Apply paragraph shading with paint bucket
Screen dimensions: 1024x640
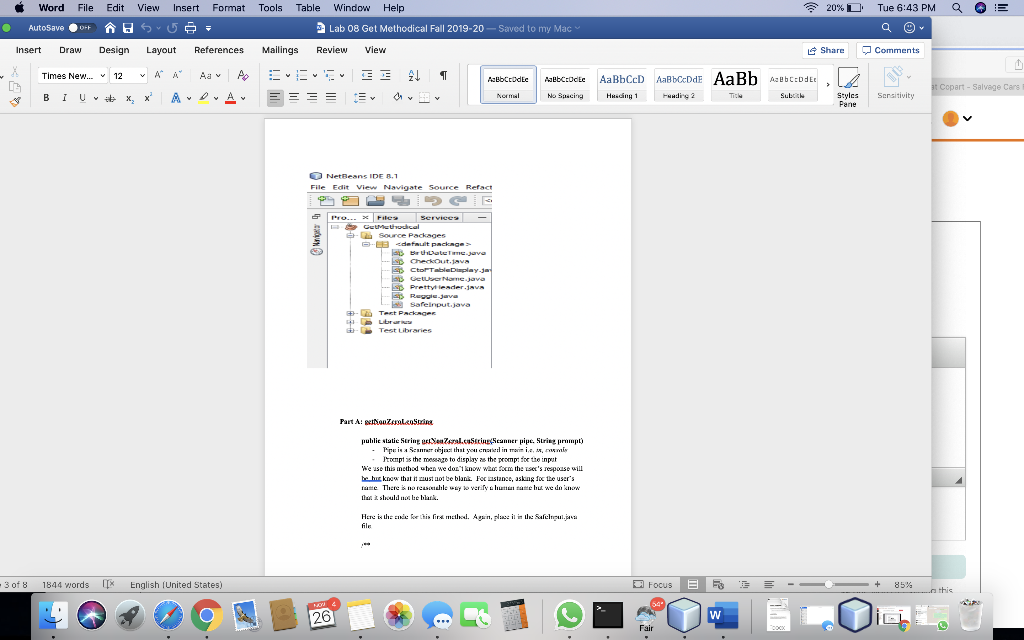pyautogui.click(x=398, y=98)
